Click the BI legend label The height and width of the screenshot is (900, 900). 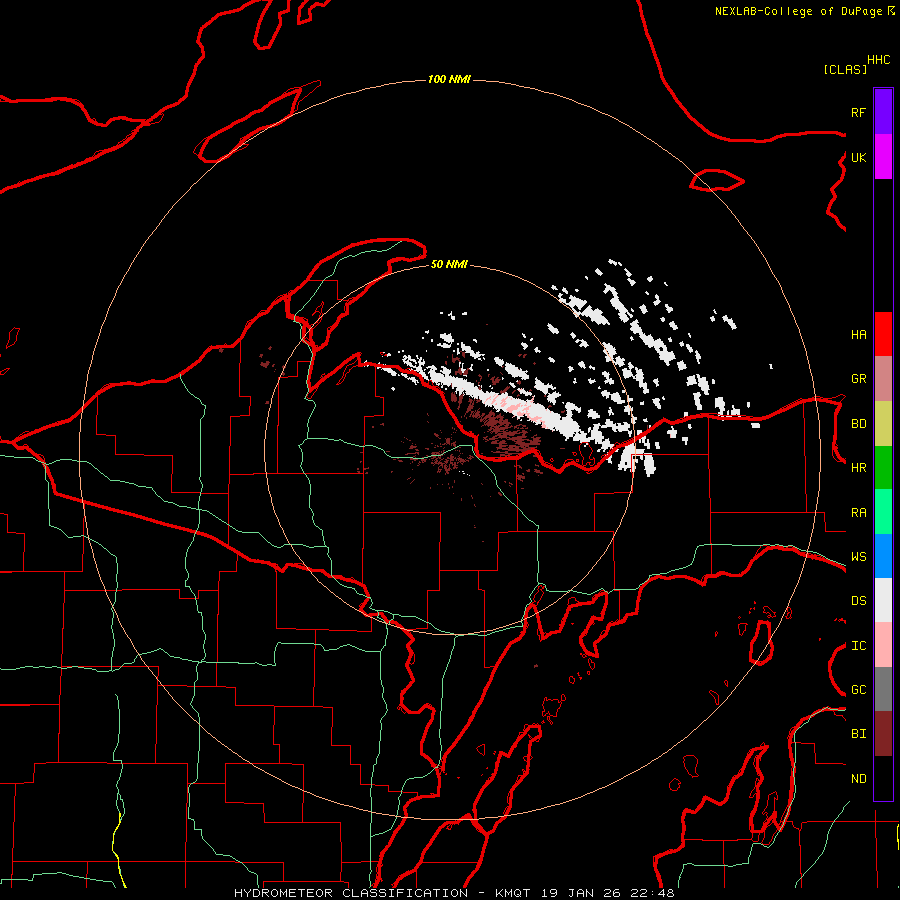[x=858, y=734]
